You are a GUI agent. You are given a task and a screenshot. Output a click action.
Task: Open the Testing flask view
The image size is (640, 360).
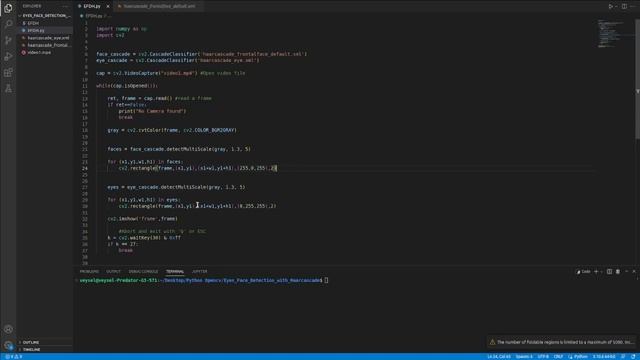click(8, 89)
